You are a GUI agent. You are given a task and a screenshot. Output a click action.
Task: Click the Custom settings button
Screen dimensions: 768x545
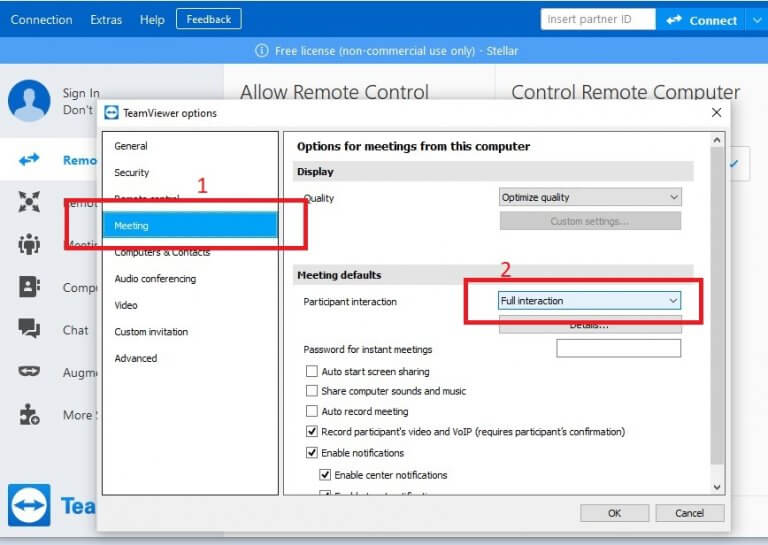[590, 221]
